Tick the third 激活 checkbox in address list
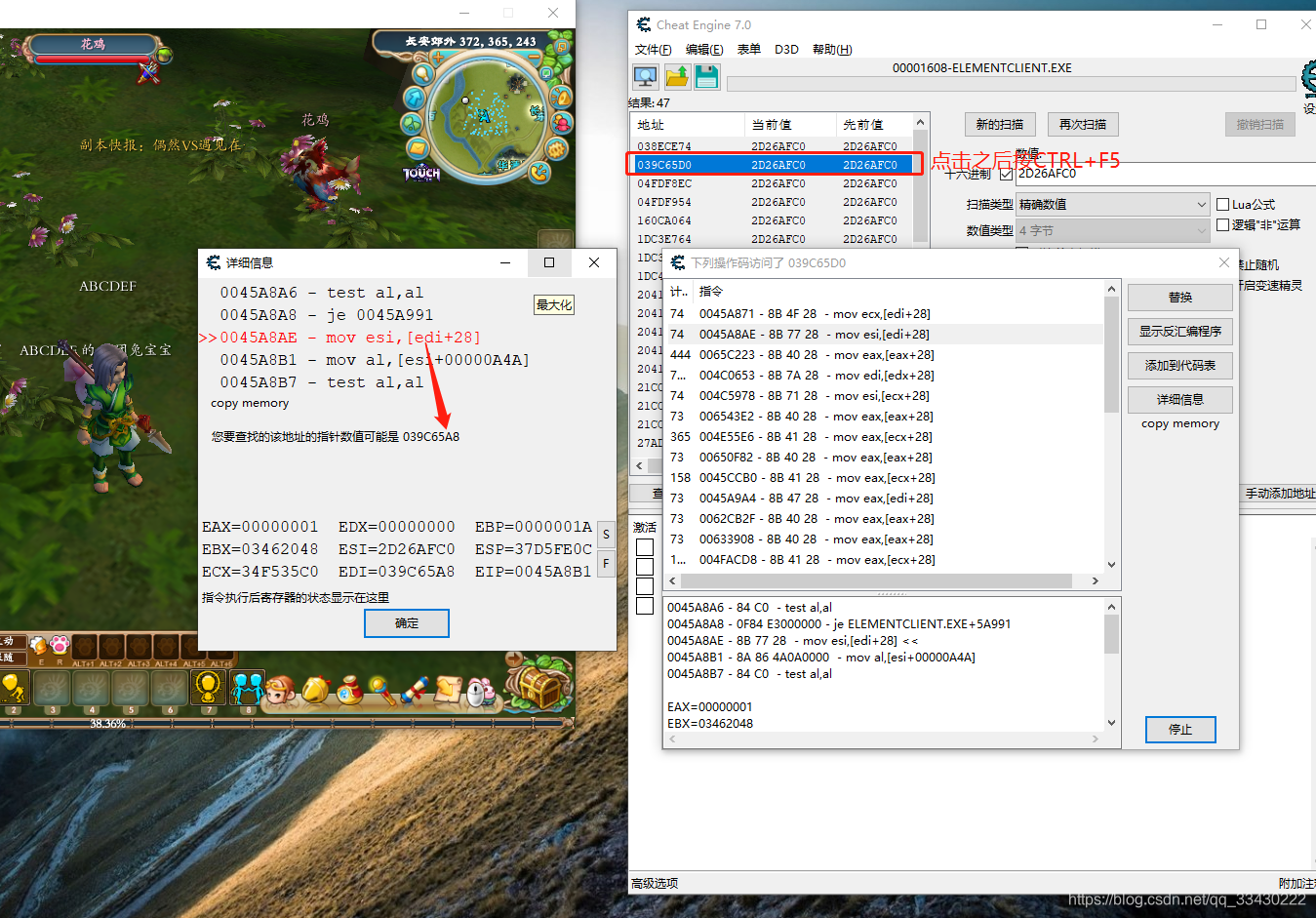This screenshot has width=1316, height=918. click(x=645, y=586)
